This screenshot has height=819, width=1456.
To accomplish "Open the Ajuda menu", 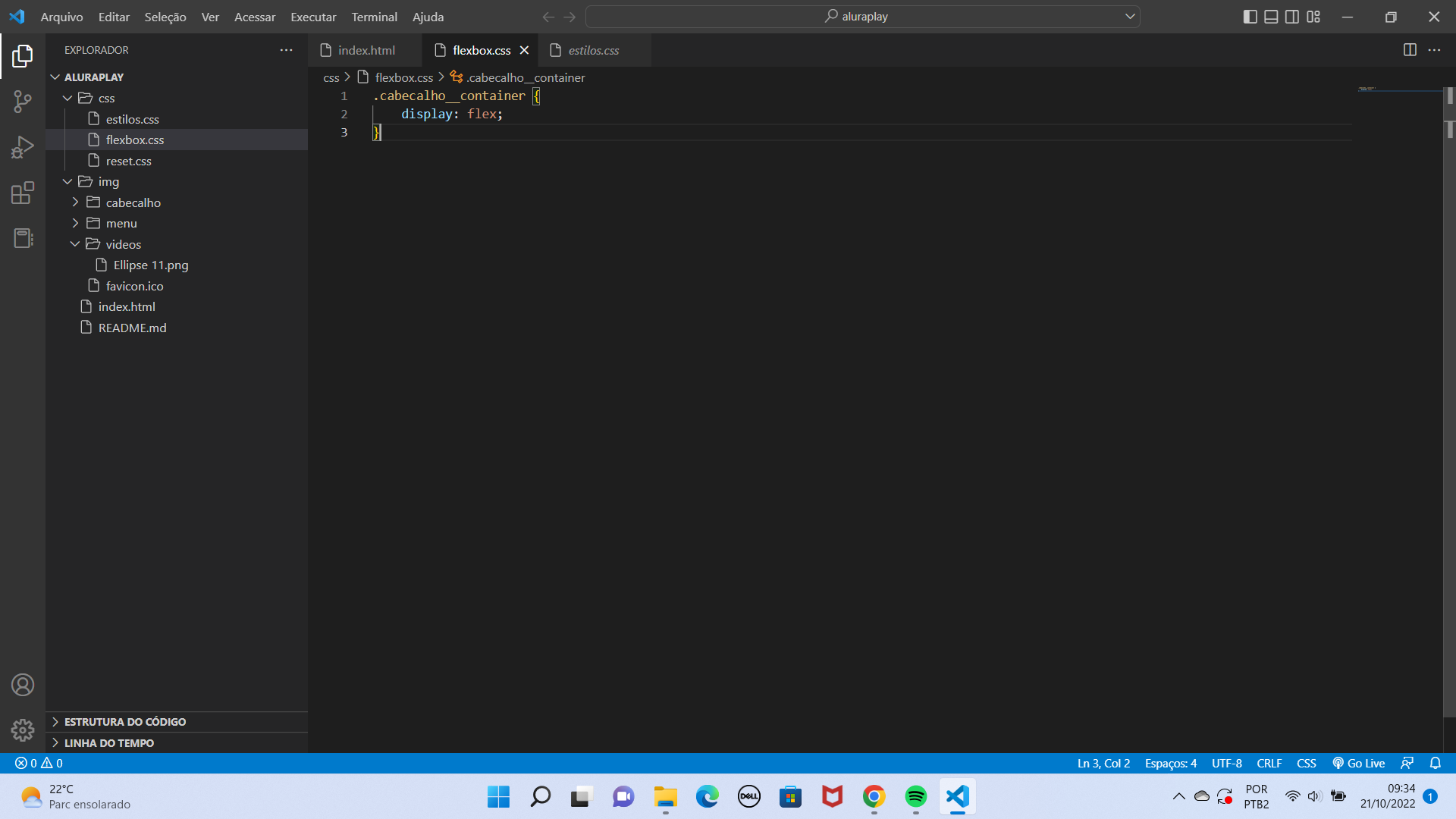I will 428,17.
